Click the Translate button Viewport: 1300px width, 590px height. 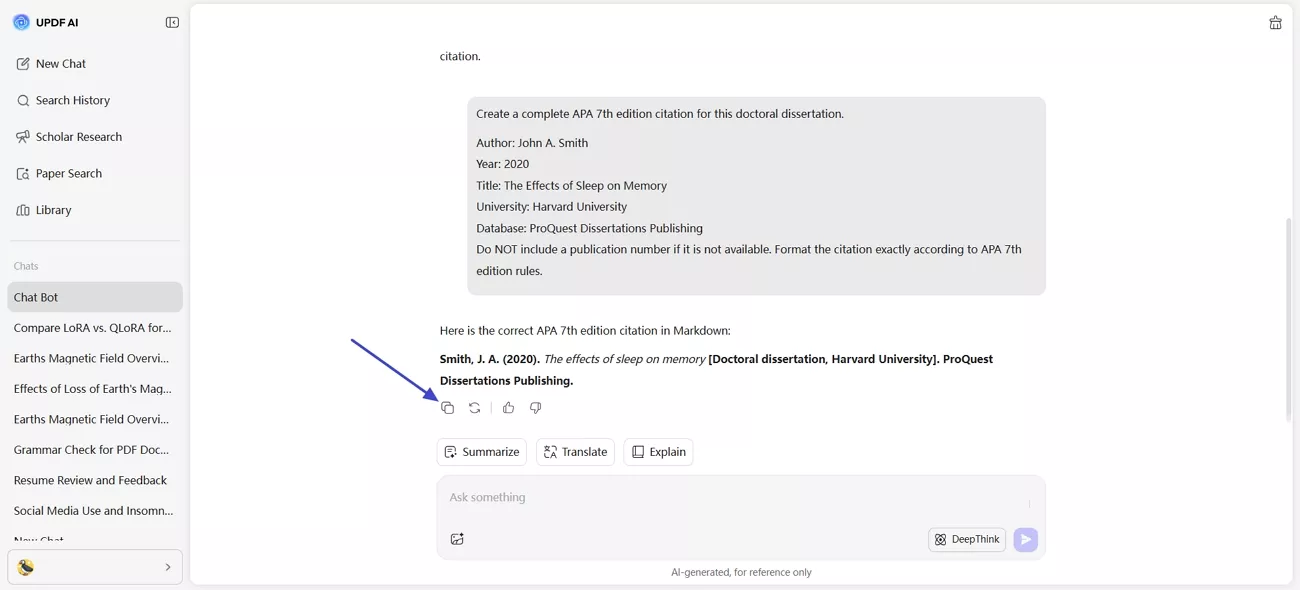575,452
